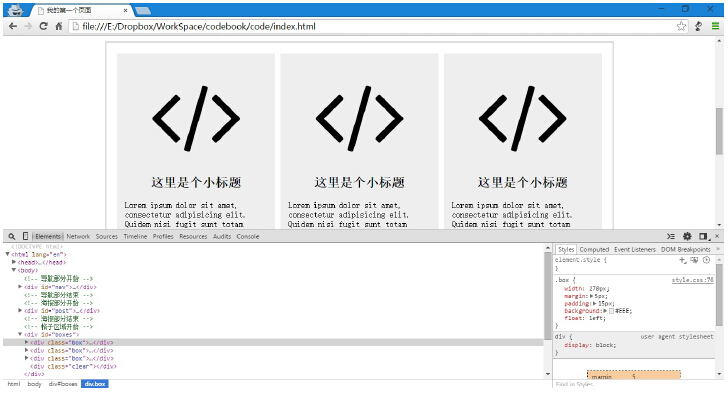Open the style.css:78 source link

(x=692, y=280)
